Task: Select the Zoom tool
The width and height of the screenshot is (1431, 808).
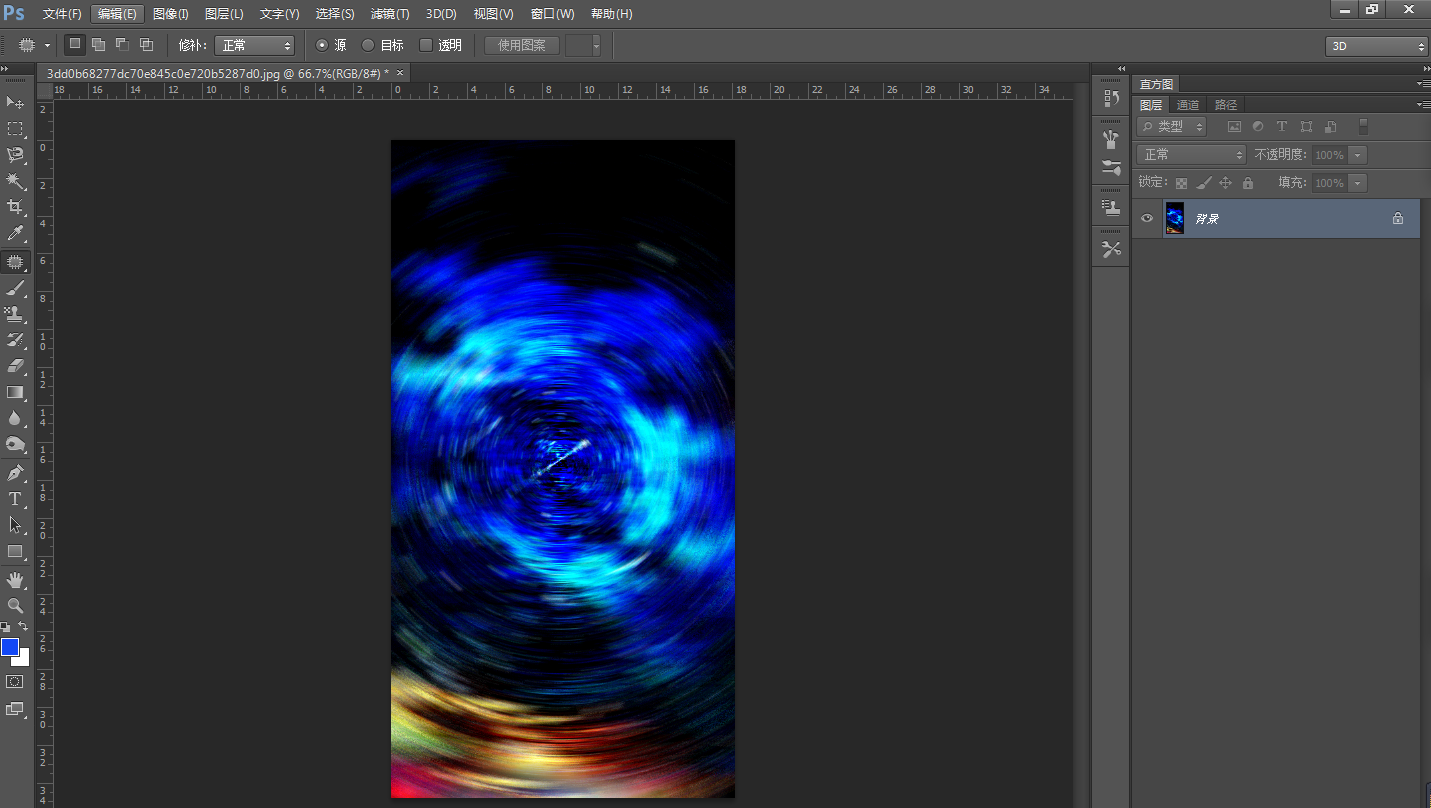Action: tap(15, 605)
